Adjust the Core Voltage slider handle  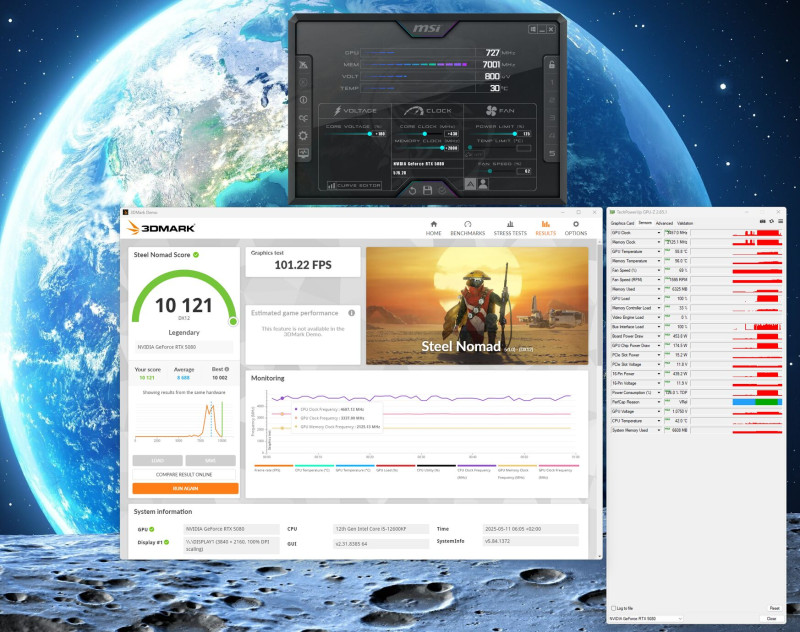point(369,134)
